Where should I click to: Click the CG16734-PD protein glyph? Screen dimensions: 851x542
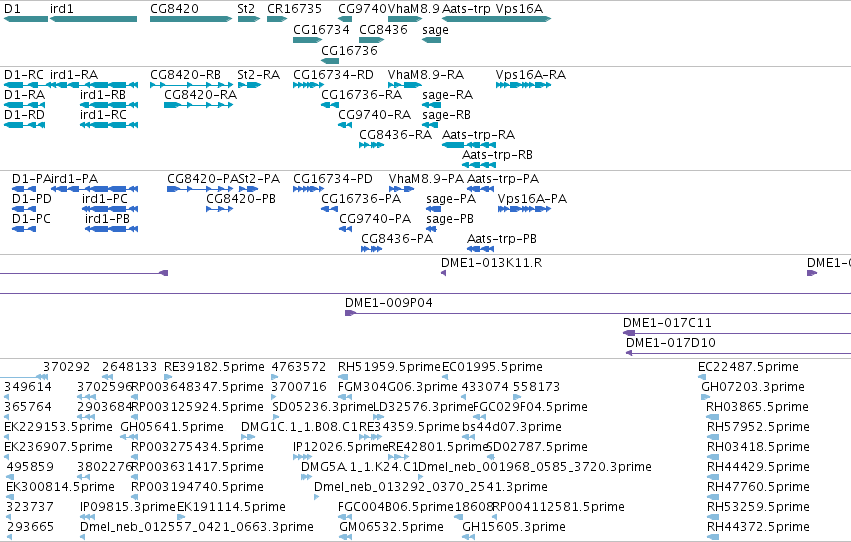click(308, 189)
